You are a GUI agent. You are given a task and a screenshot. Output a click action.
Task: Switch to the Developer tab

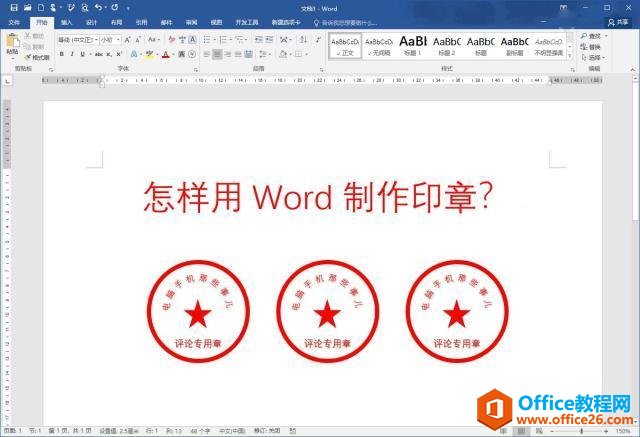point(247,22)
